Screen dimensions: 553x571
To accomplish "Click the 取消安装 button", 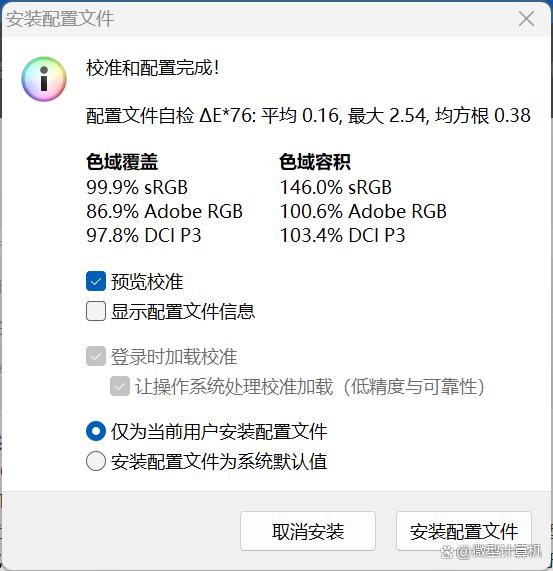I will click(308, 531).
